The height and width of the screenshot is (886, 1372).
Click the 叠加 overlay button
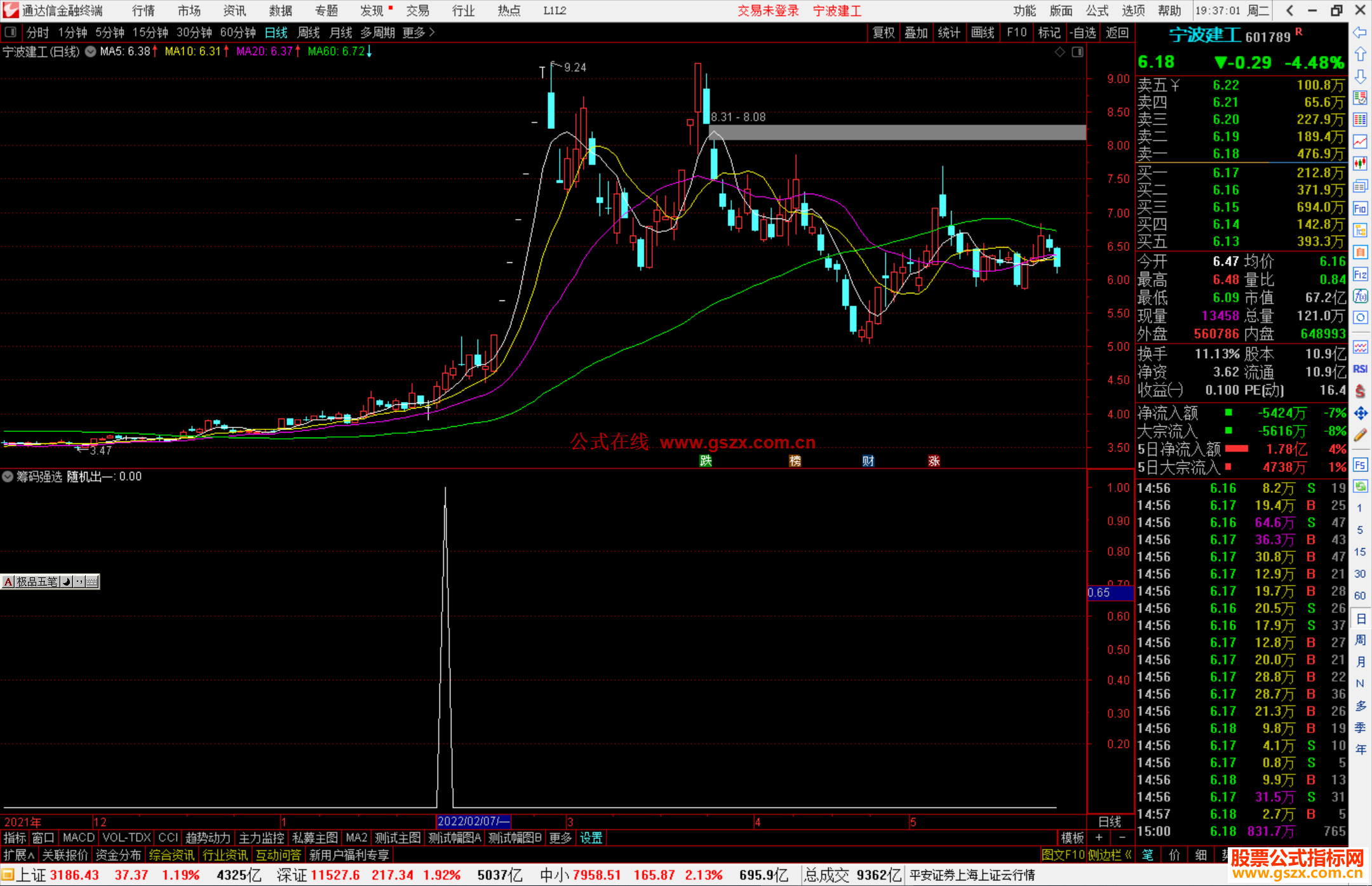pos(917,32)
